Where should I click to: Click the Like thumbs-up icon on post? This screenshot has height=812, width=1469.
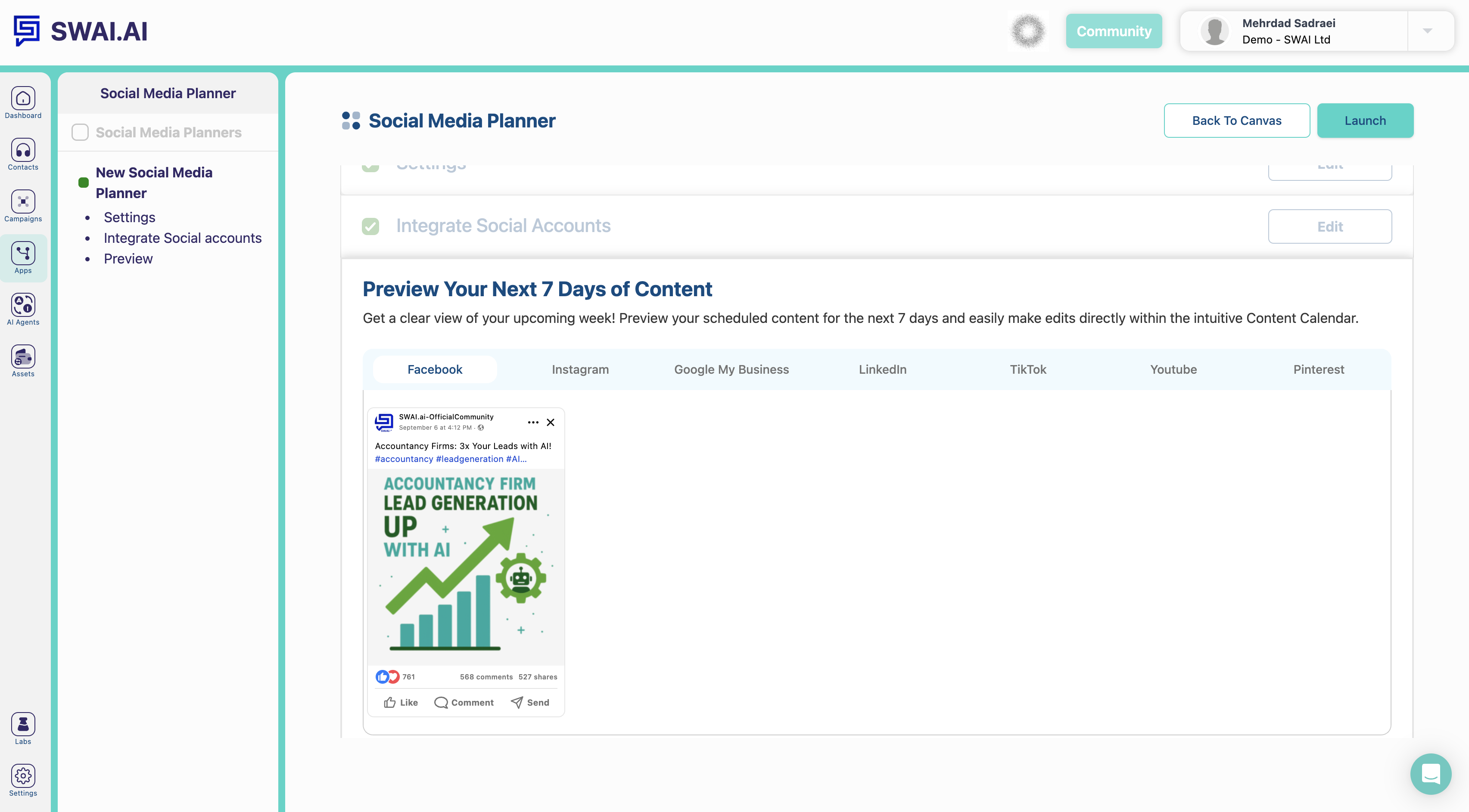pos(390,702)
